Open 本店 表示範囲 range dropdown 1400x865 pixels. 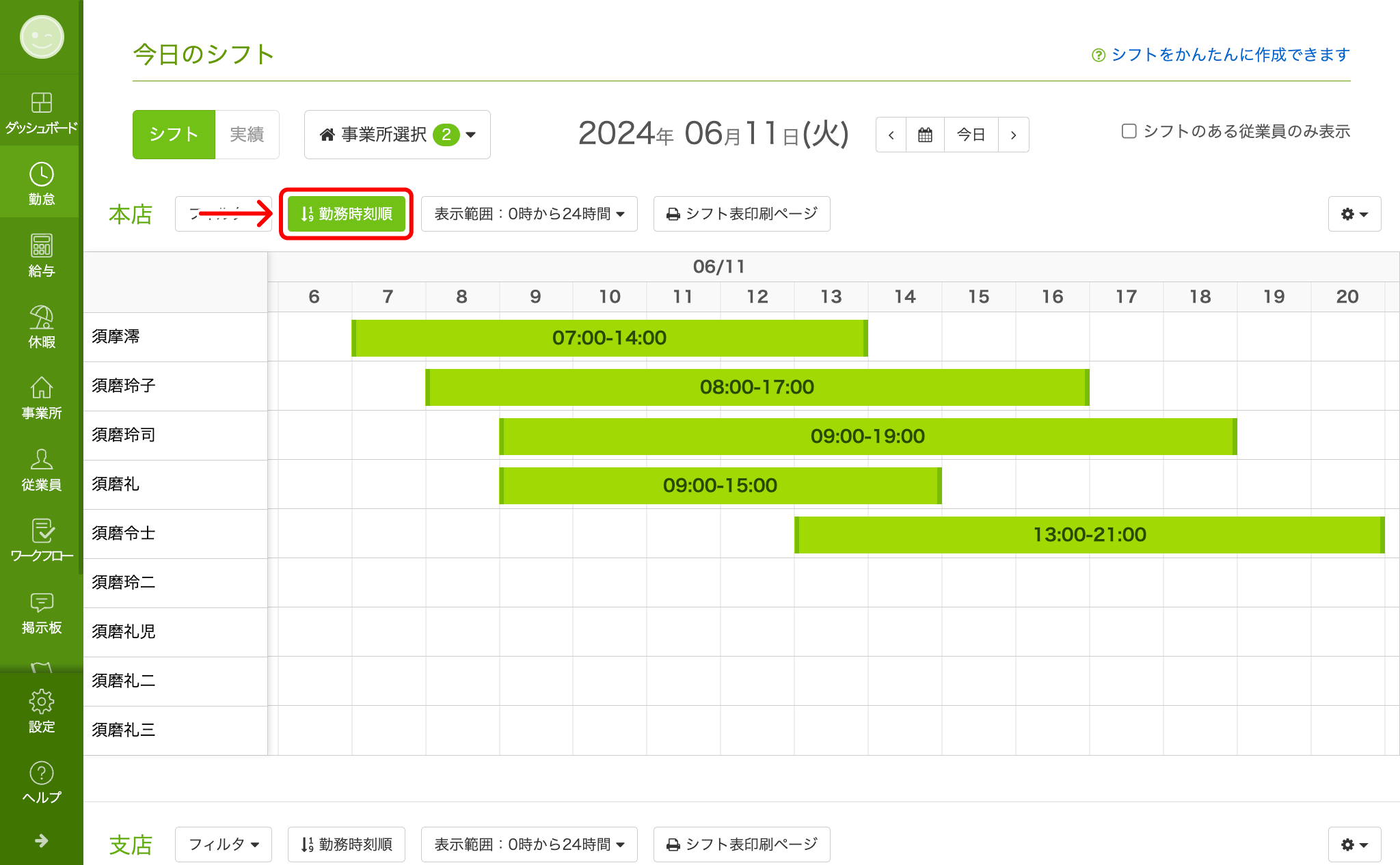click(529, 214)
